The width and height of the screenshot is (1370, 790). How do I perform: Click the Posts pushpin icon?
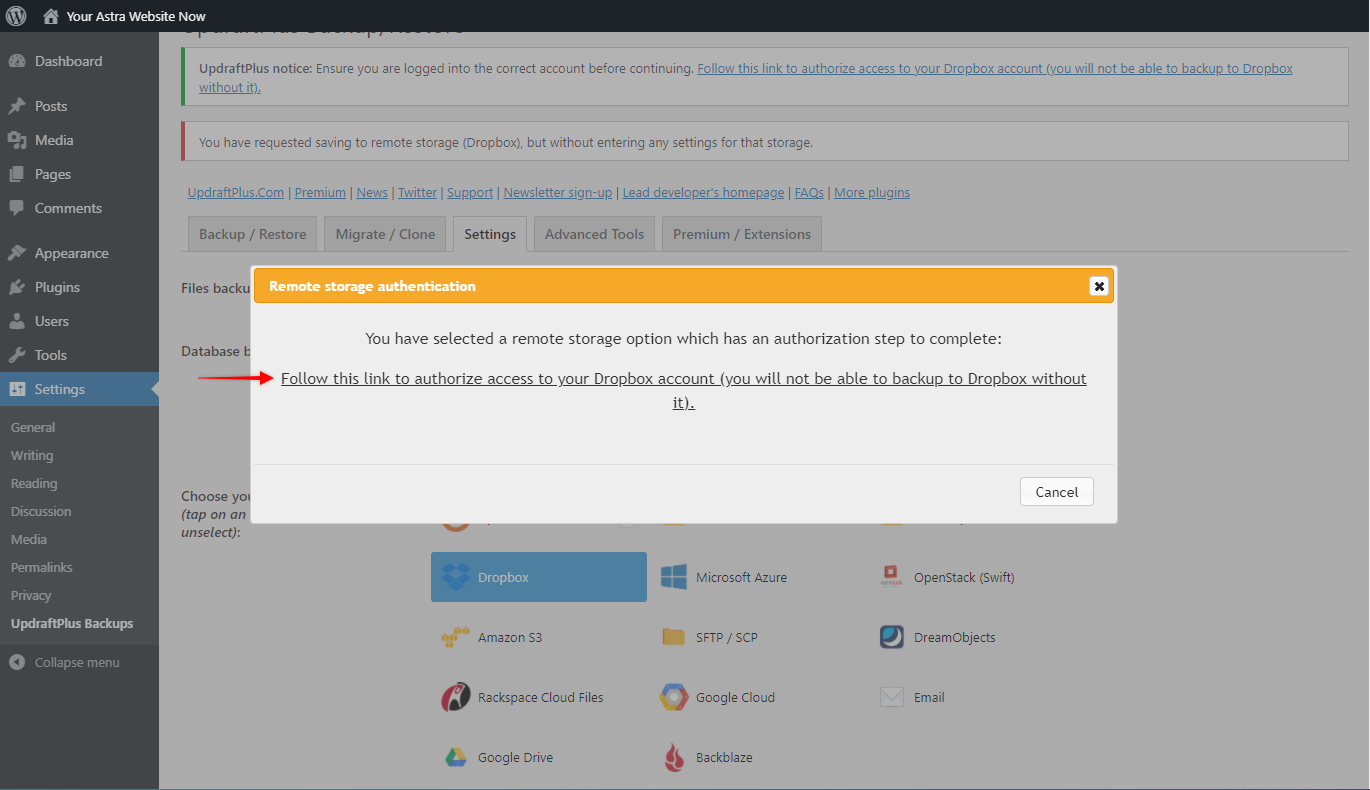tap(17, 106)
